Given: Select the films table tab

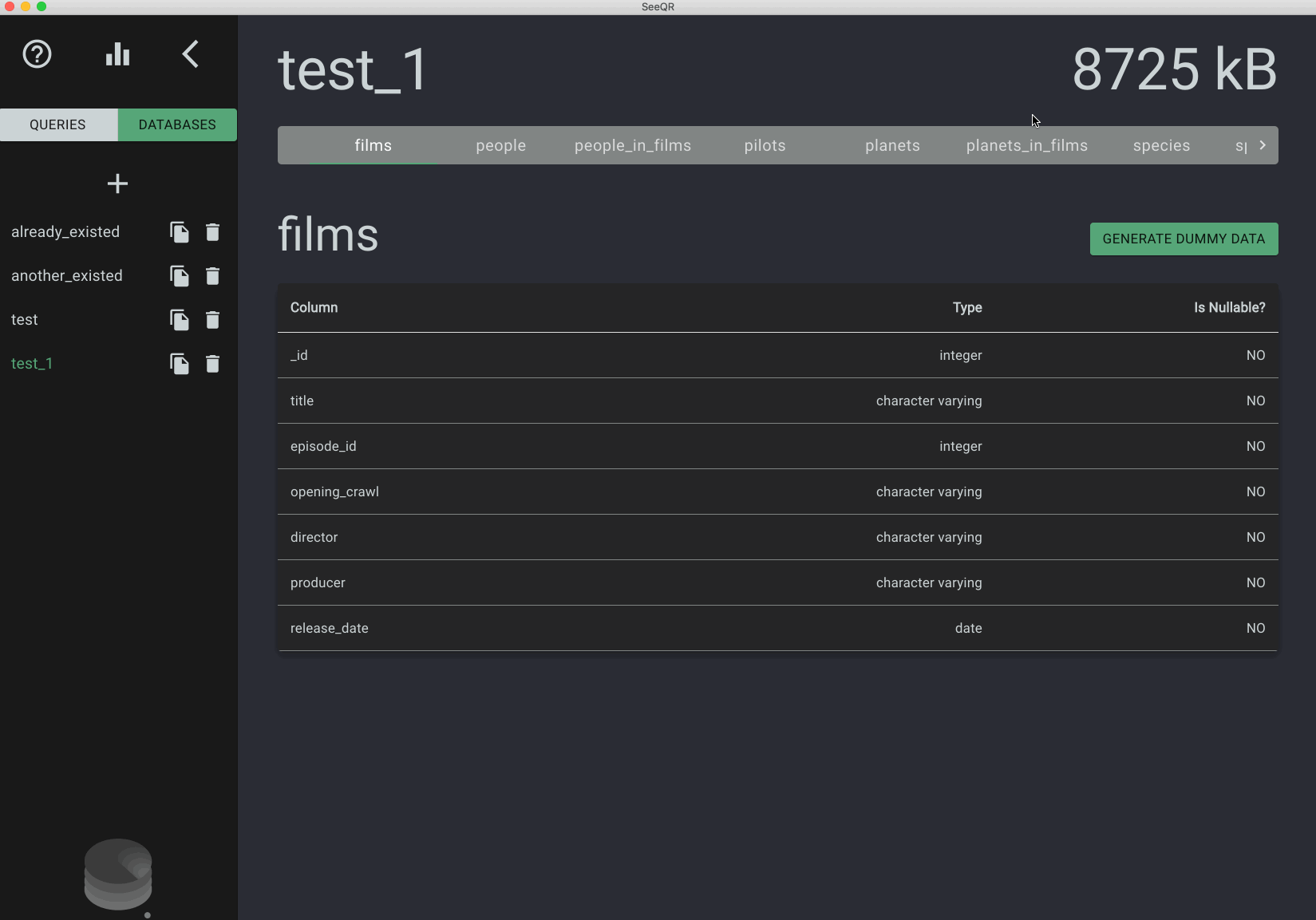Looking at the screenshot, I should [373, 145].
